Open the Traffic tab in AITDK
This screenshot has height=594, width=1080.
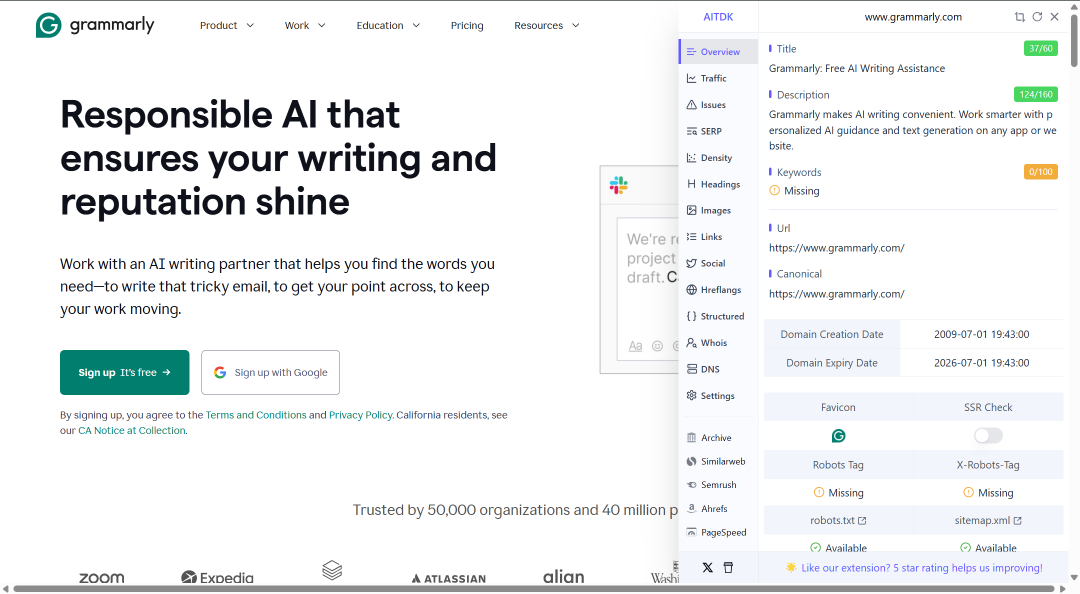[x=718, y=79]
